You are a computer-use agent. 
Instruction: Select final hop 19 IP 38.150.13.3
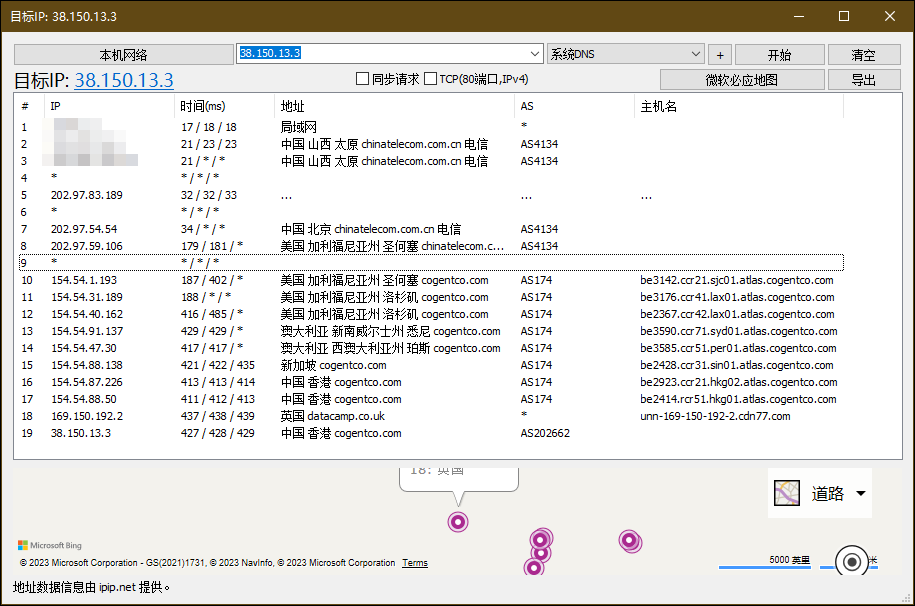[81, 433]
